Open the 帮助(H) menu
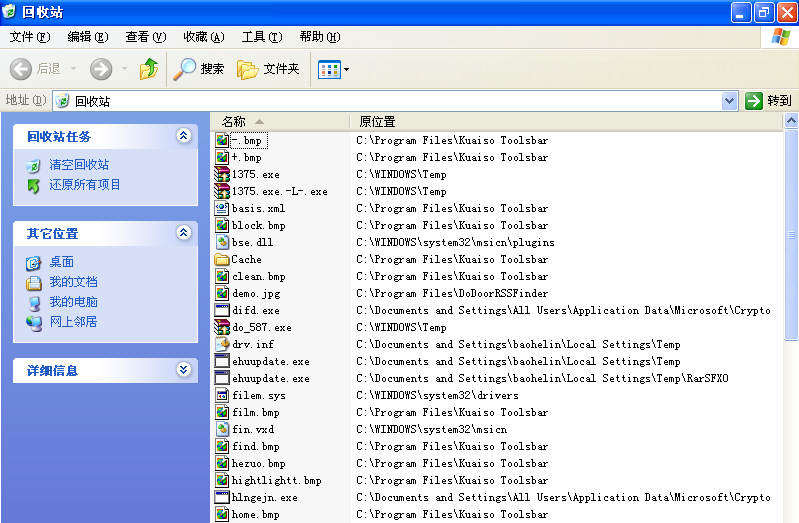The width and height of the screenshot is (799, 523). 320,37
